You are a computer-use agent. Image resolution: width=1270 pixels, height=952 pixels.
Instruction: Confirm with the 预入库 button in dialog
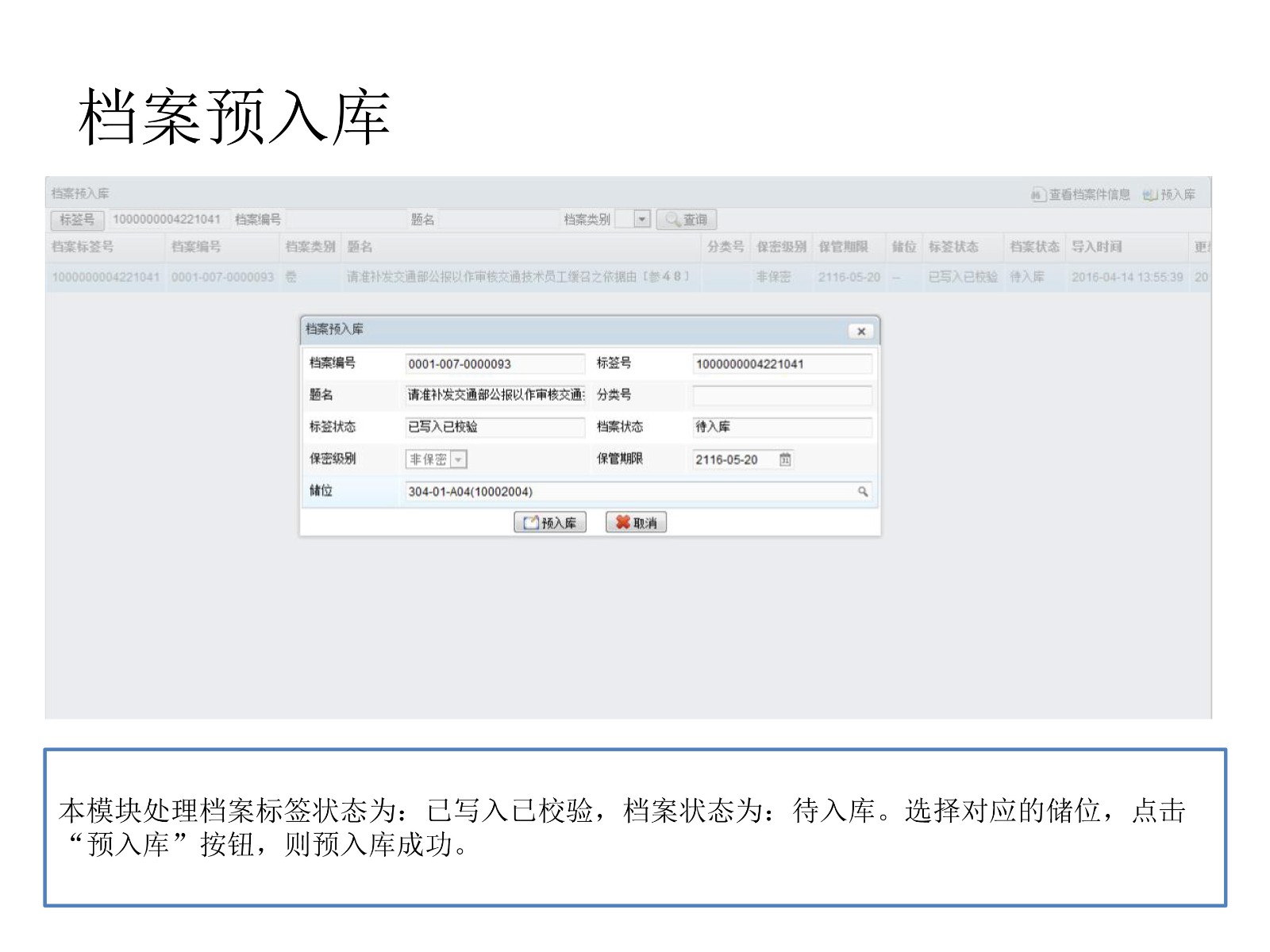pyautogui.click(x=550, y=523)
